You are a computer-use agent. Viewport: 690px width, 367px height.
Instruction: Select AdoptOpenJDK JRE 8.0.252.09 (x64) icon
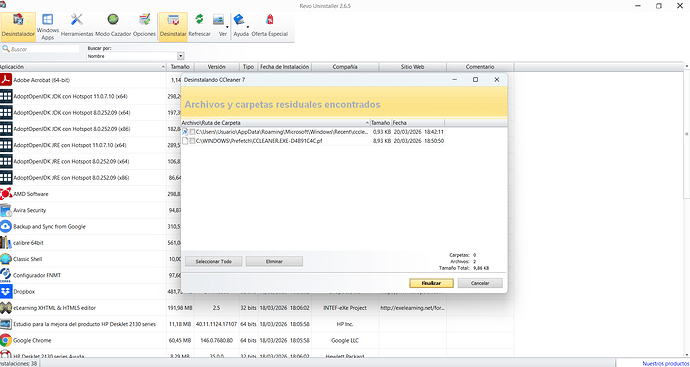click(x=6, y=161)
